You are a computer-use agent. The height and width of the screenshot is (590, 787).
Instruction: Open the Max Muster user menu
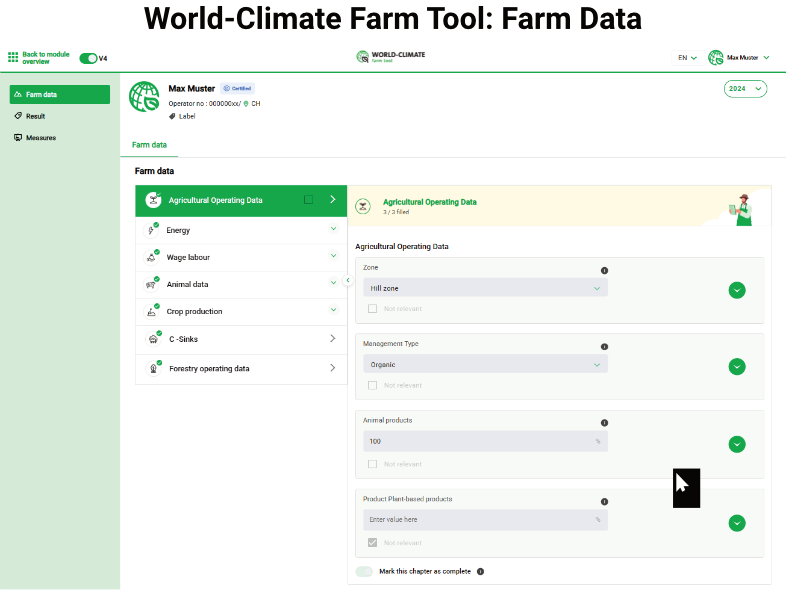748,58
